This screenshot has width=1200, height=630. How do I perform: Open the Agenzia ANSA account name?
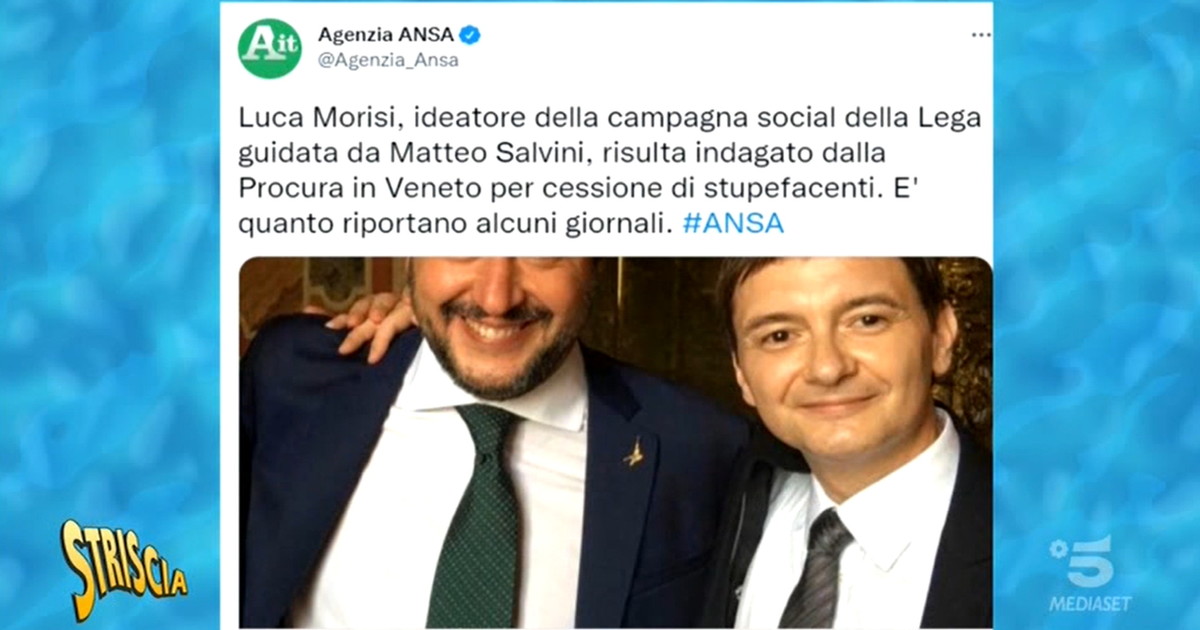tap(386, 35)
